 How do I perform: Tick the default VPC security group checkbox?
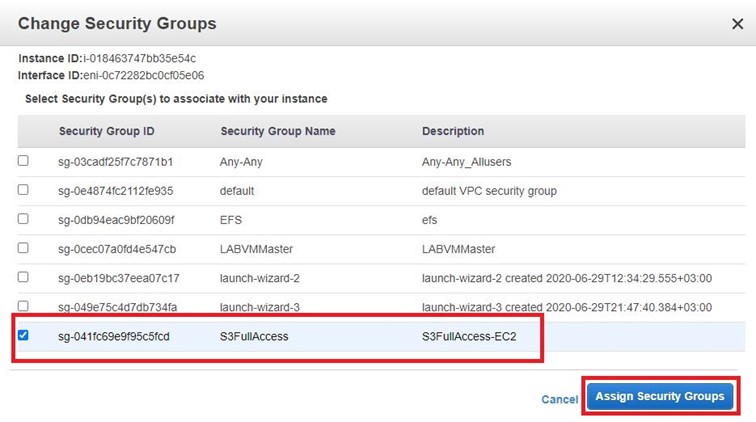[x=23, y=190]
